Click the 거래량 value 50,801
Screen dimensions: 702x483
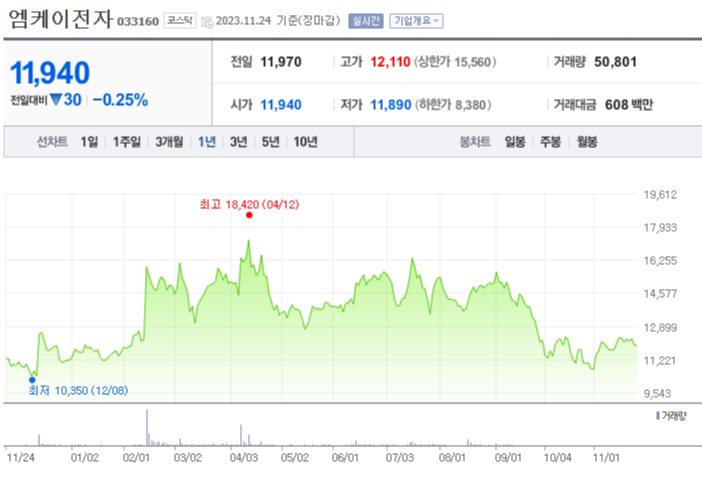pos(615,62)
